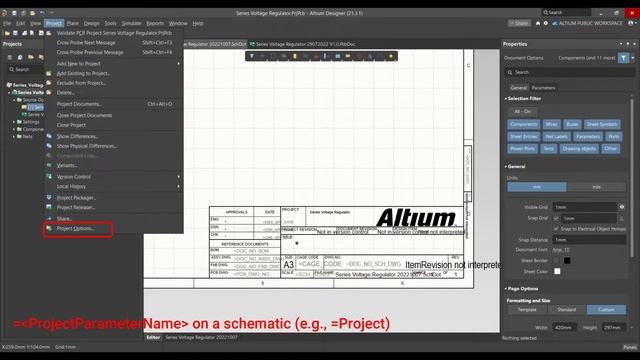
Task: Toggle Drawing objects in selection filter
Action: click(x=579, y=149)
